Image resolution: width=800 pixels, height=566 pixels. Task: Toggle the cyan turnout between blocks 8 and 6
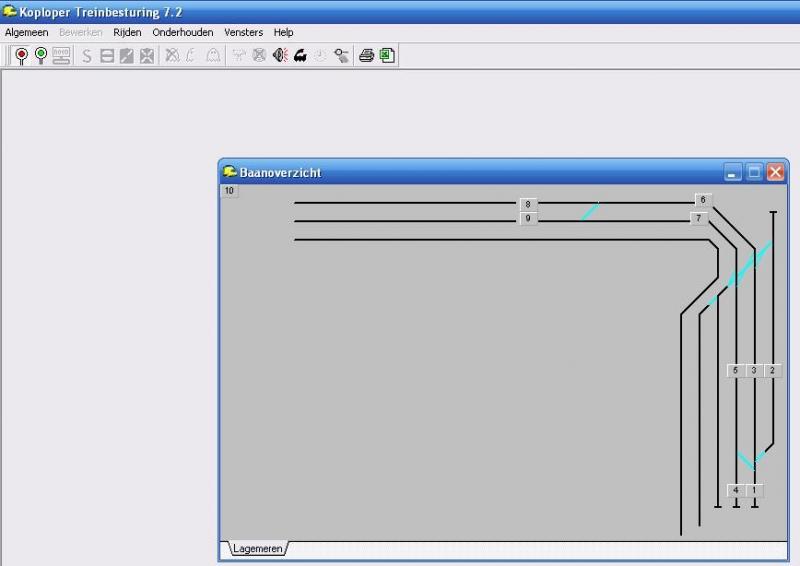[x=590, y=211]
